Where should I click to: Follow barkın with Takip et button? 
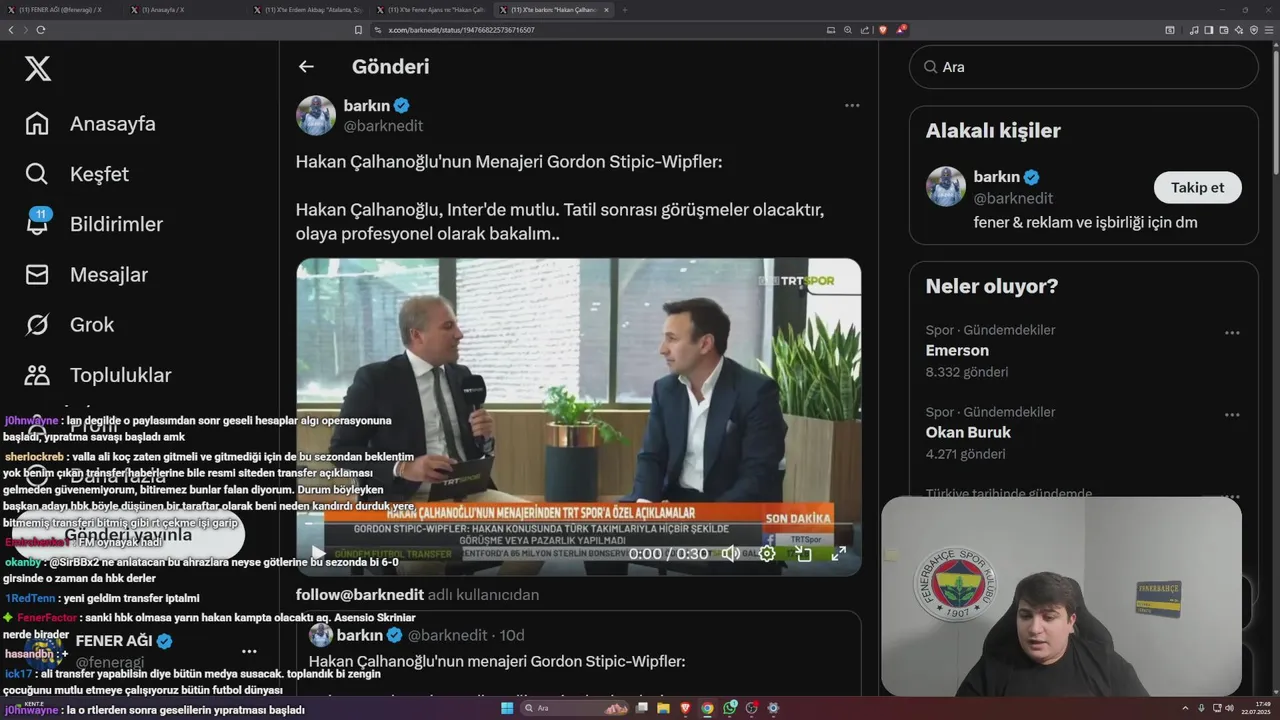1197,188
